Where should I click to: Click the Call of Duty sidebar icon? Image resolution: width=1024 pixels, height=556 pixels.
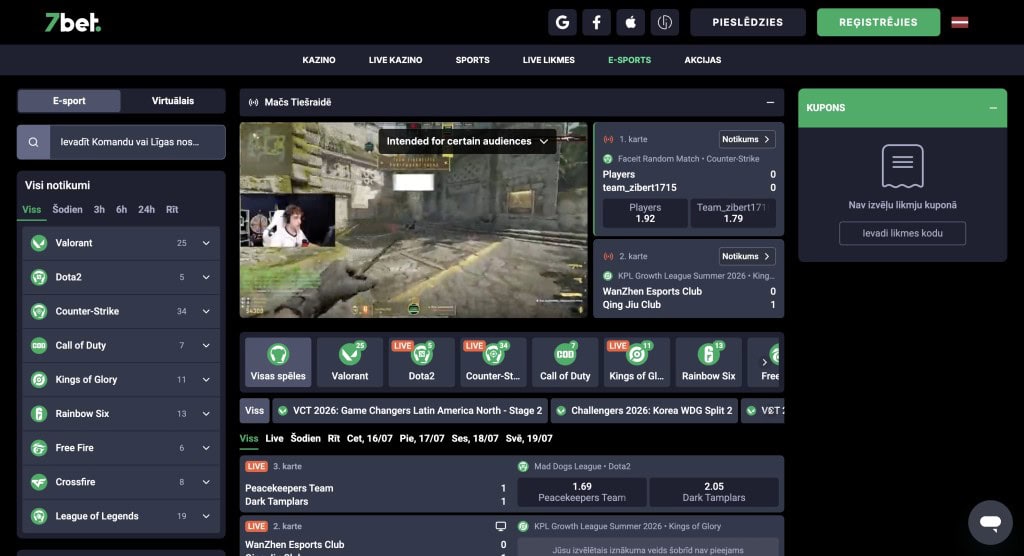[39, 345]
